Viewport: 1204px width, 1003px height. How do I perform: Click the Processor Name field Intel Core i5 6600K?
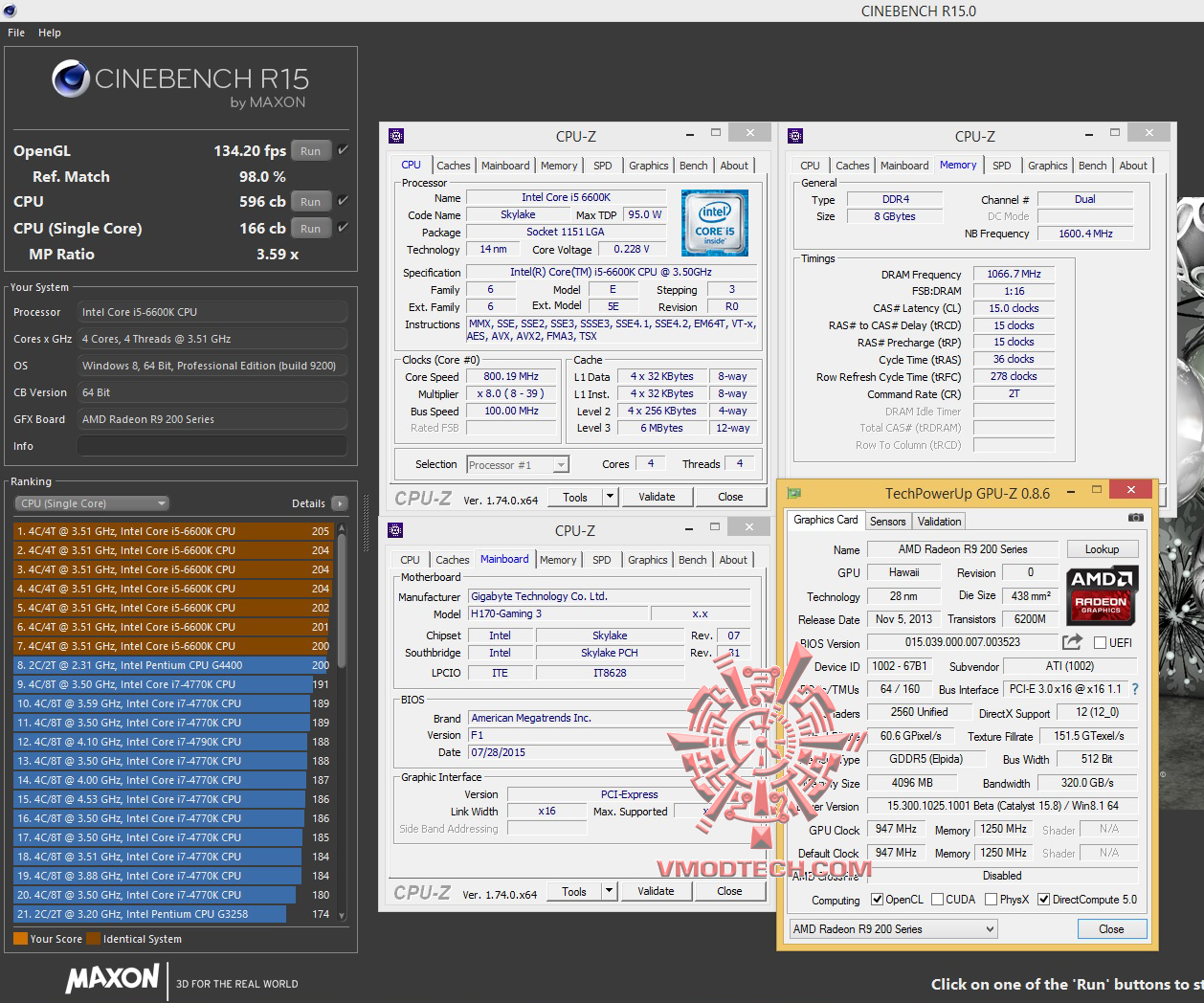coord(566,198)
